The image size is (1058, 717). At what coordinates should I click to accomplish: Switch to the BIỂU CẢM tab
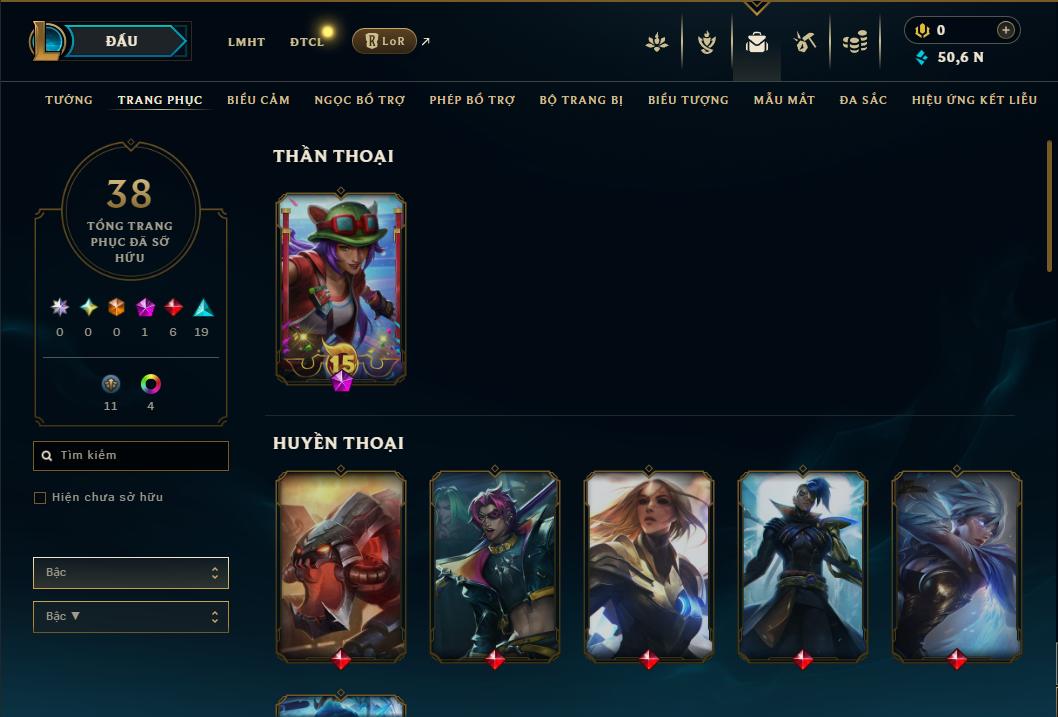pos(258,100)
